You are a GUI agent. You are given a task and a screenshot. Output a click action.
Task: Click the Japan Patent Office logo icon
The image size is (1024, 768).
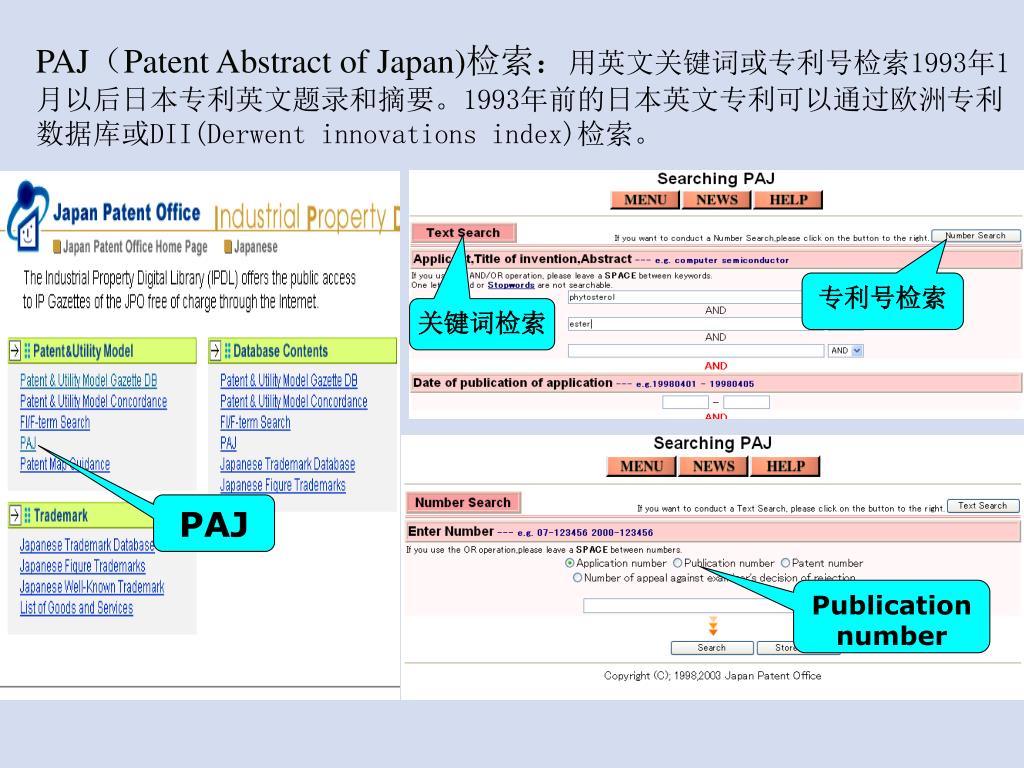tap(26, 216)
